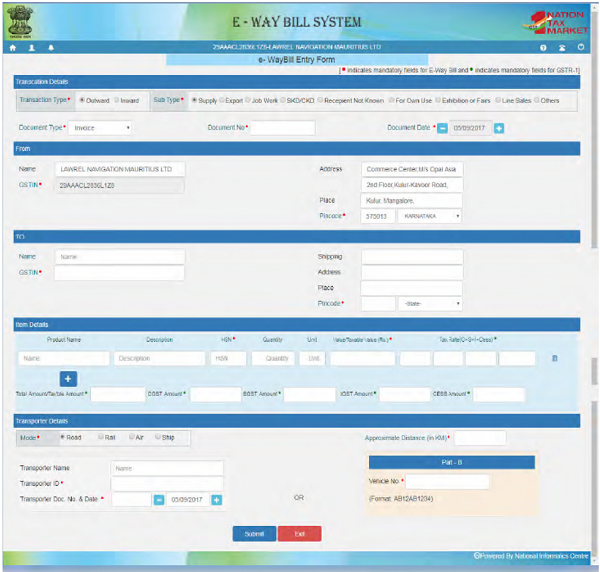
Task: Click the page vertical scrollbar
Action: 594,300
